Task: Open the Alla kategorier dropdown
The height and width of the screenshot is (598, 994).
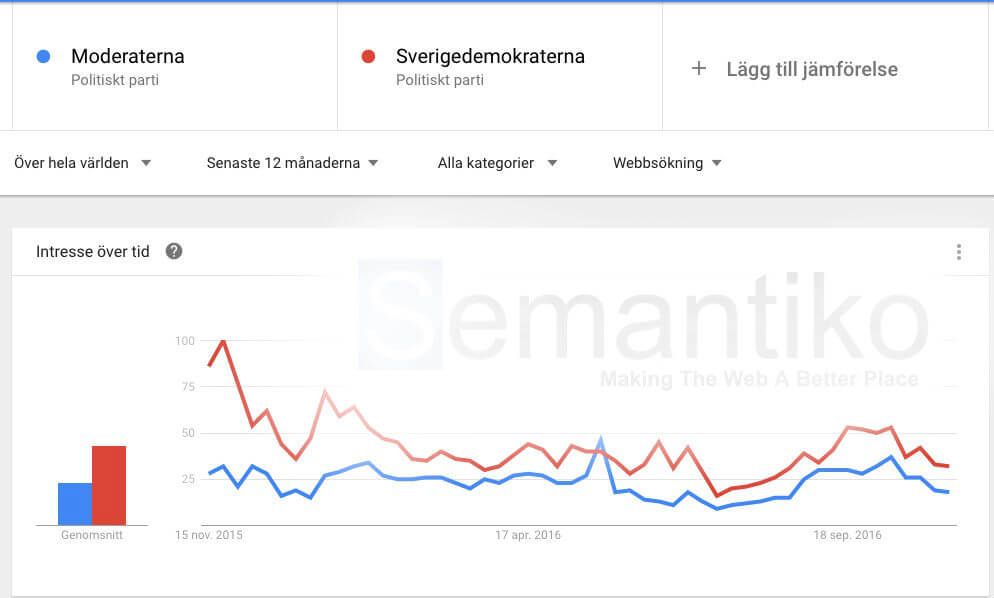Action: point(497,163)
